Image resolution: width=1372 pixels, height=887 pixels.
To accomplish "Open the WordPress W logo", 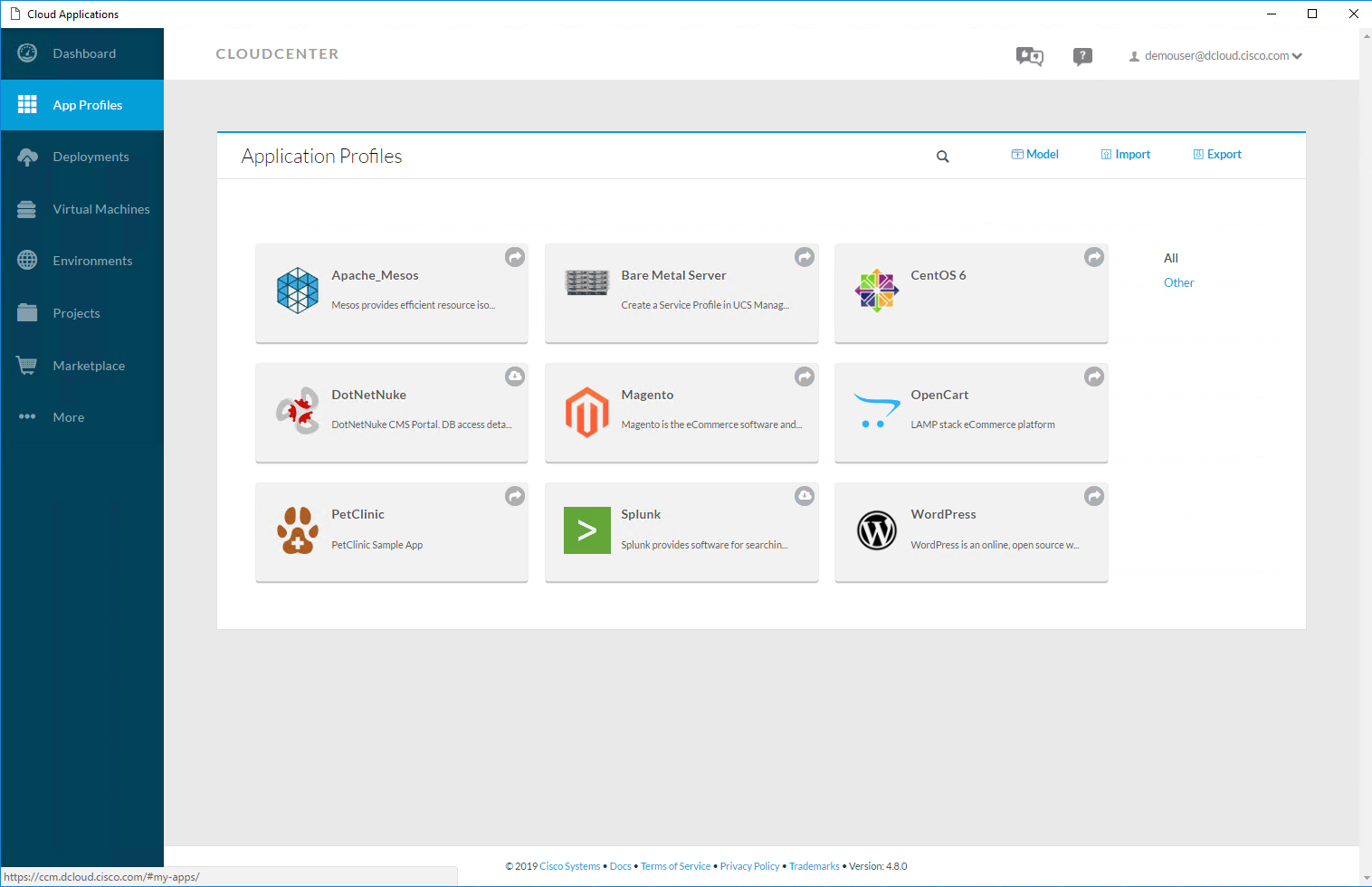I will click(x=877, y=530).
